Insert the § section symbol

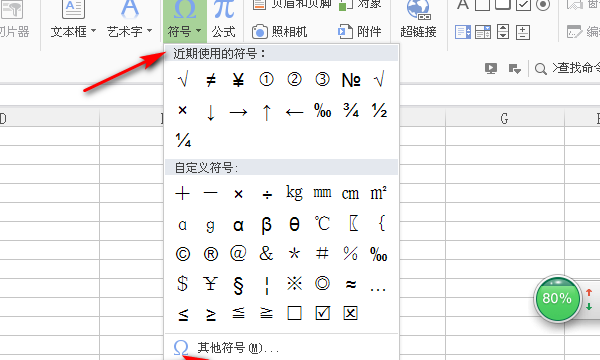(x=238, y=285)
